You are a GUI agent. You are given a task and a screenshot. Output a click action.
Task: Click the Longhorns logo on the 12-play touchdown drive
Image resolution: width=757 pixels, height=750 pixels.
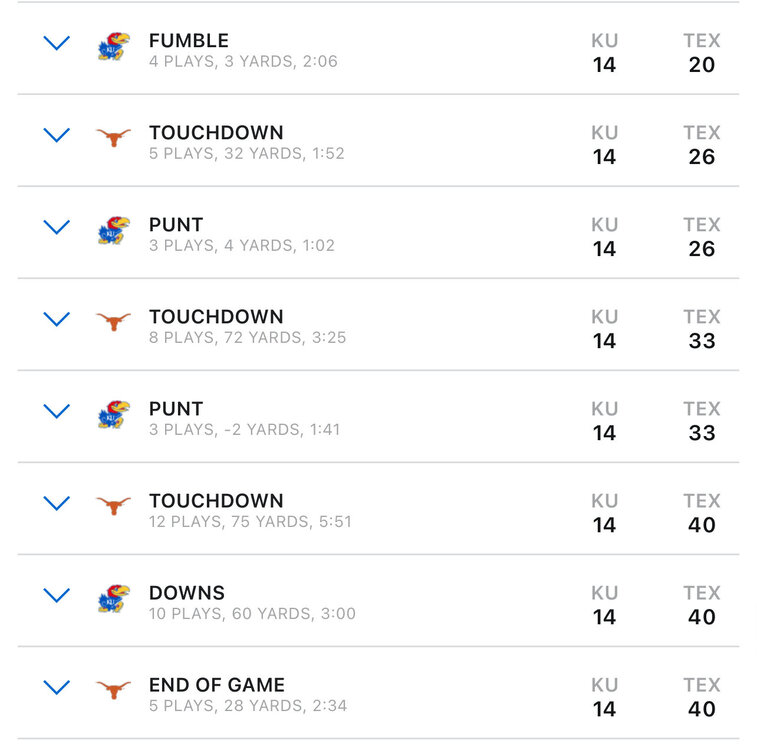click(113, 506)
